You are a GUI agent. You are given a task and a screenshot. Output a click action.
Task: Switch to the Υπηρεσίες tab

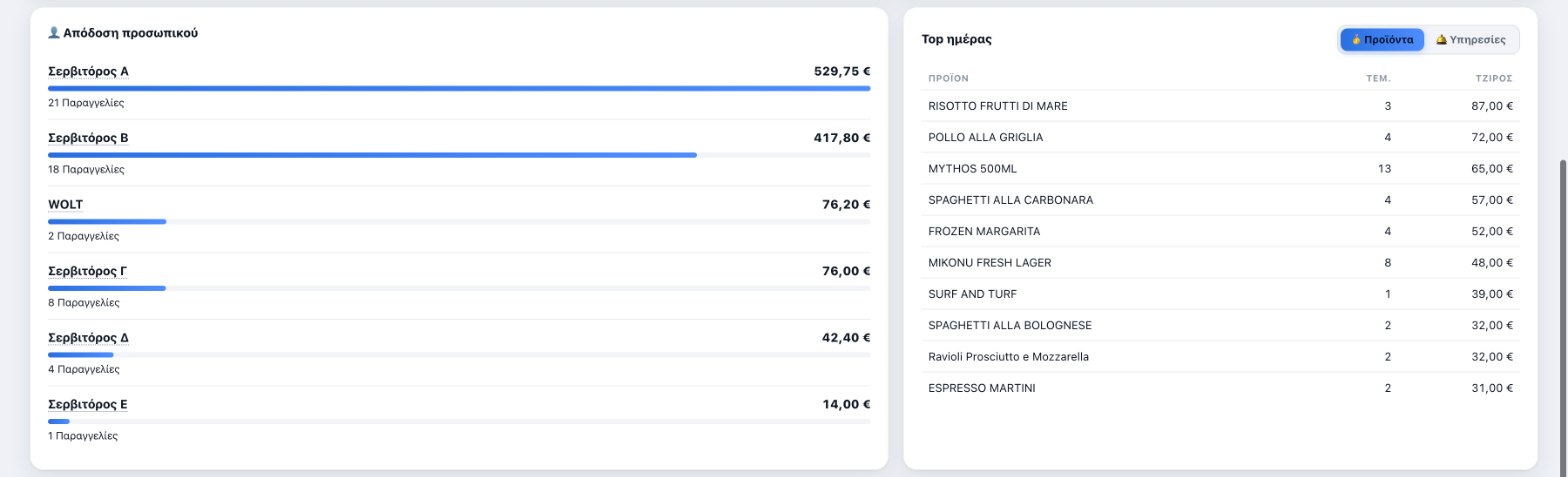click(1470, 40)
